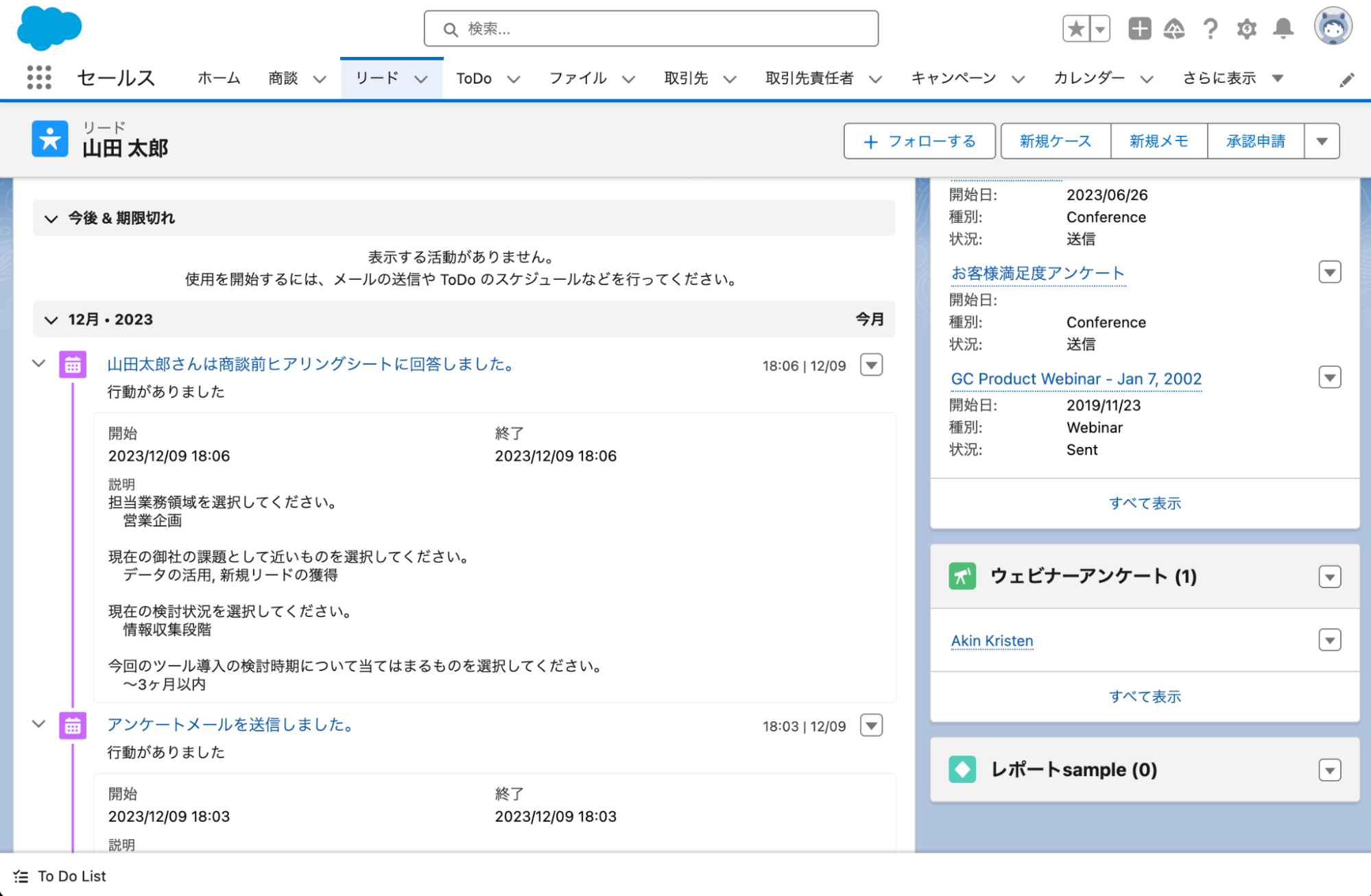Open the Akin Kristen link

[992, 641]
